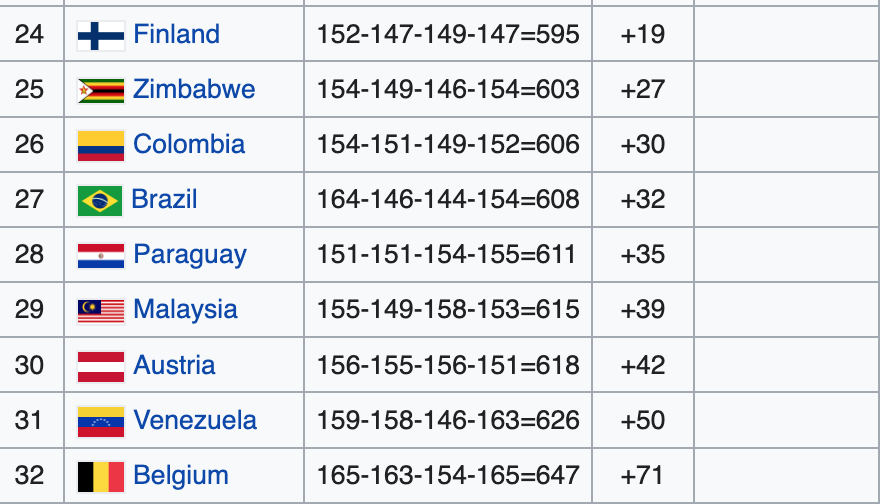
Task: Navigate to the Belgium link
Action: pos(181,476)
